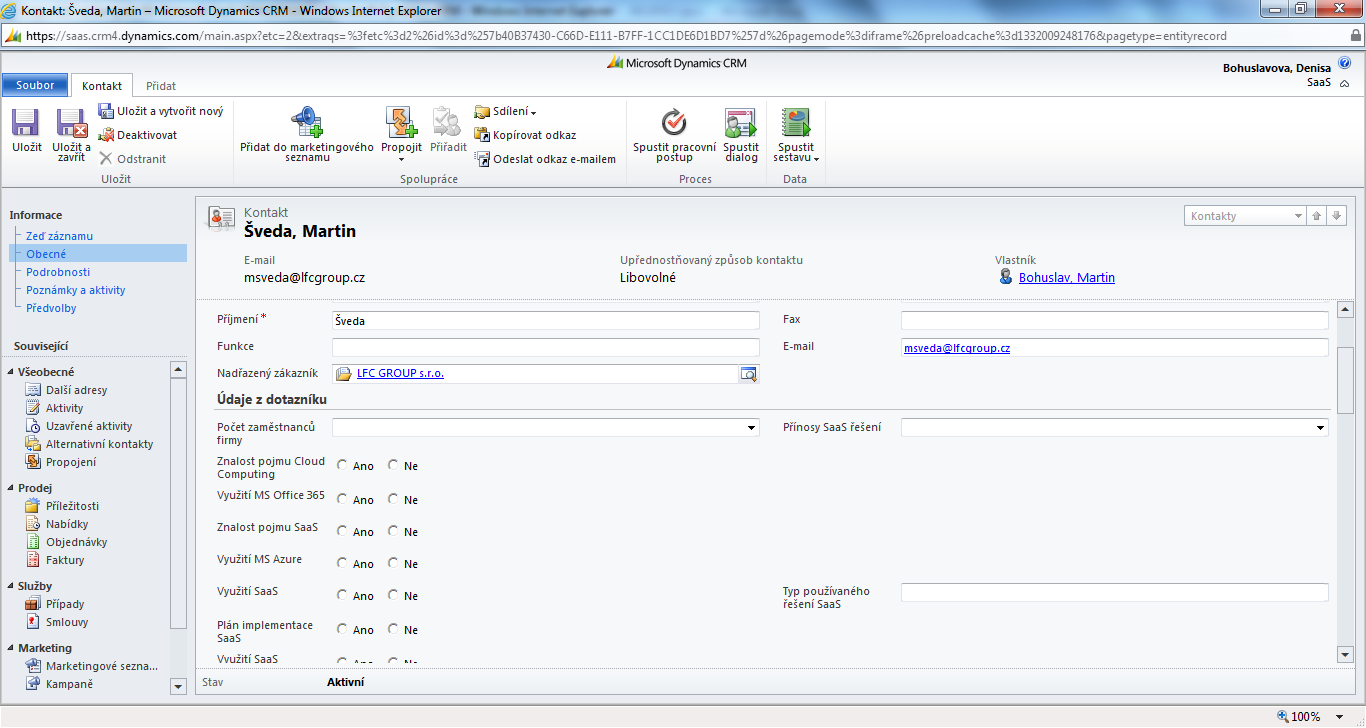The height and width of the screenshot is (728, 1366).
Task: Open owner link Bohuslav, Martin
Action: click(1066, 278)
